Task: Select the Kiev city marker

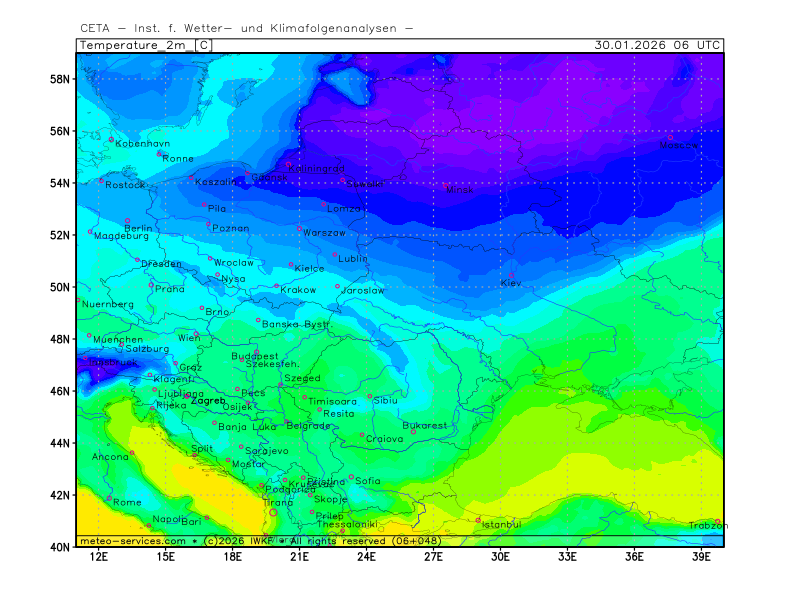Action: click(511, 275)
